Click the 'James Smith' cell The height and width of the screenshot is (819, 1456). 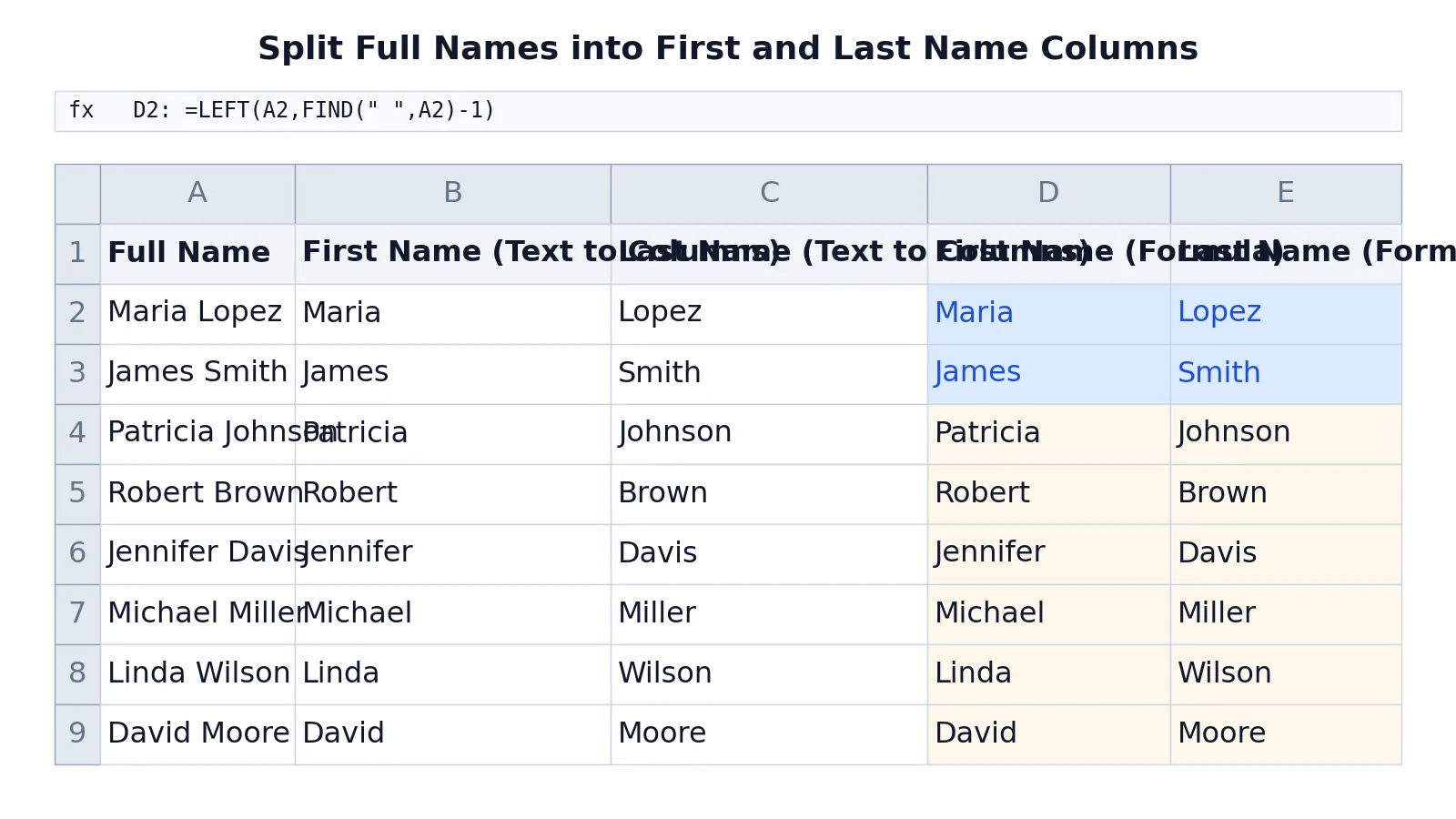click(197, 374)
